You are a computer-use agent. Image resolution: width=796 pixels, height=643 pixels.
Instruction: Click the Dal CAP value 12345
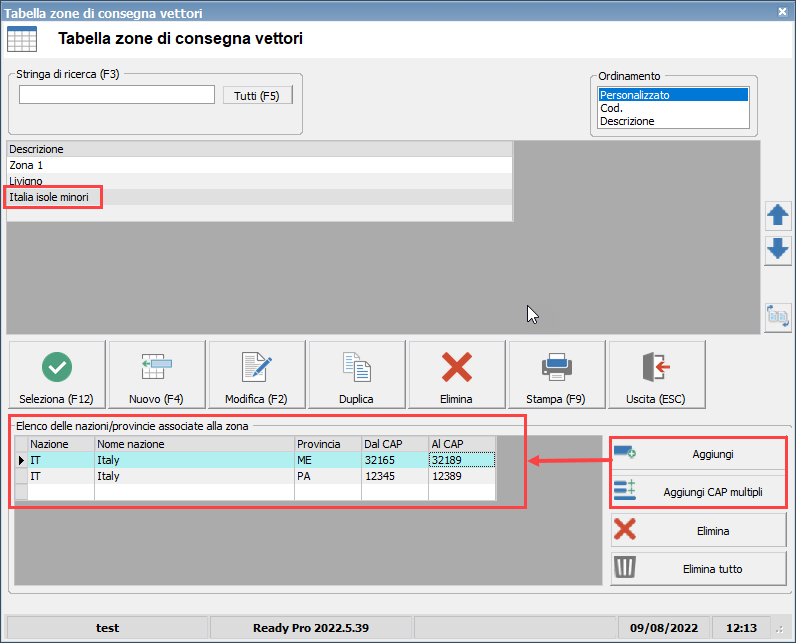tap(395, 476)
